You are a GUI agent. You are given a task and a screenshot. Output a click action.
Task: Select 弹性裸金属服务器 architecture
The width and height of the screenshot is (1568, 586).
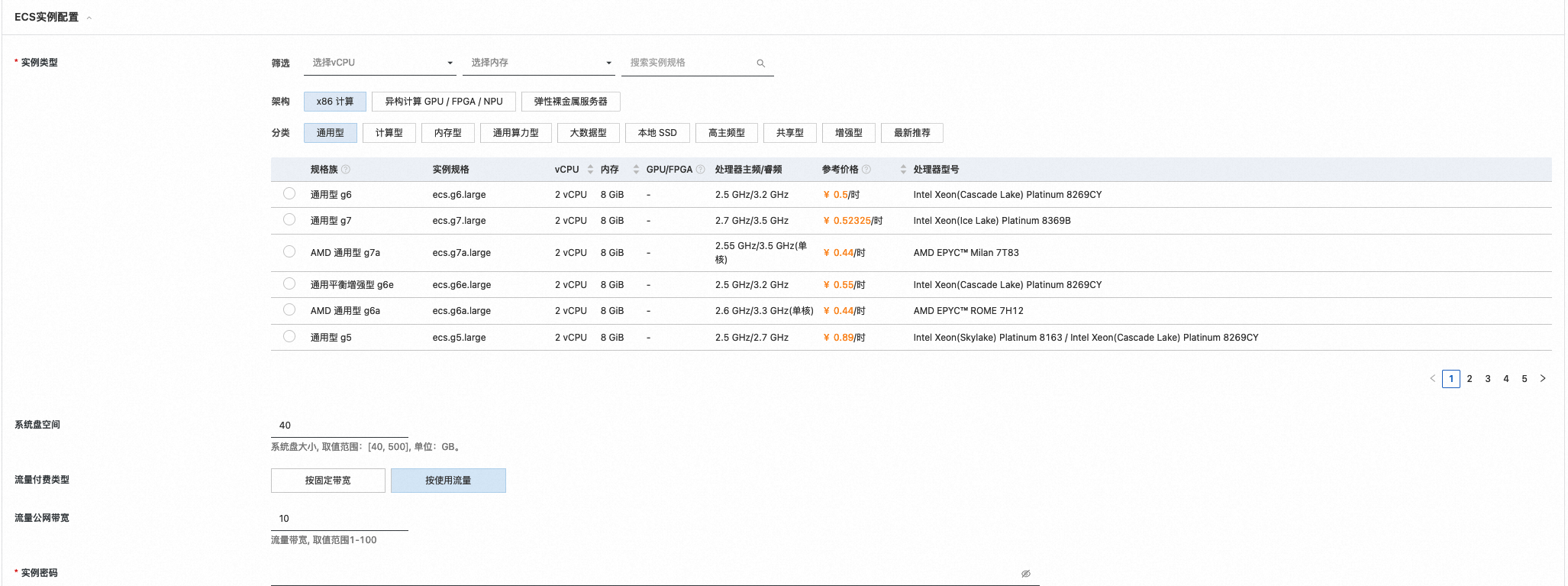coord(571,102)
